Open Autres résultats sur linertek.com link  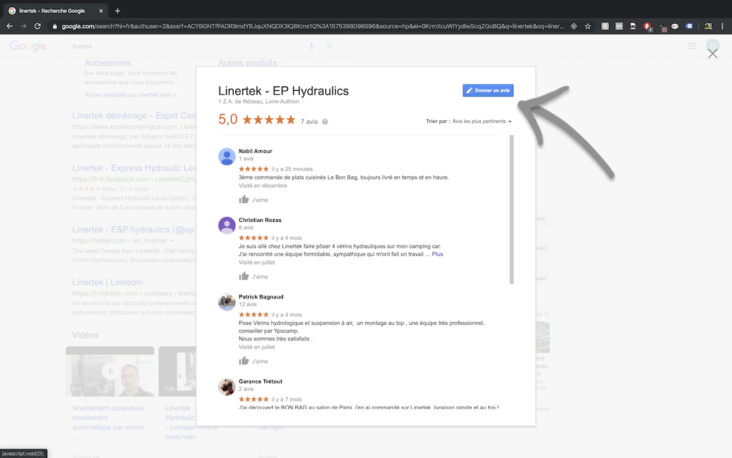(130, 95)
